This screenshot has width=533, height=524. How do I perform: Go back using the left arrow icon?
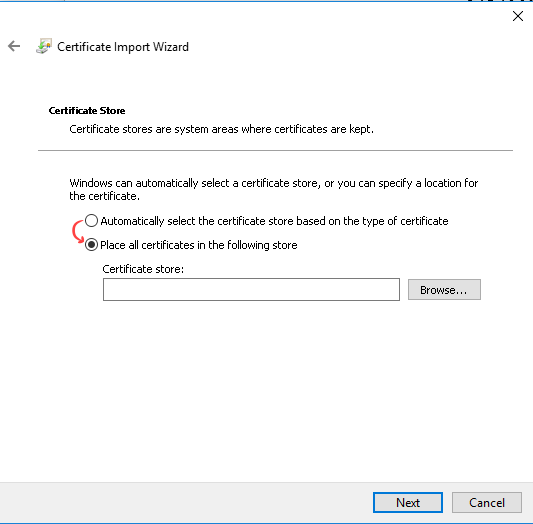pos(14,46)
